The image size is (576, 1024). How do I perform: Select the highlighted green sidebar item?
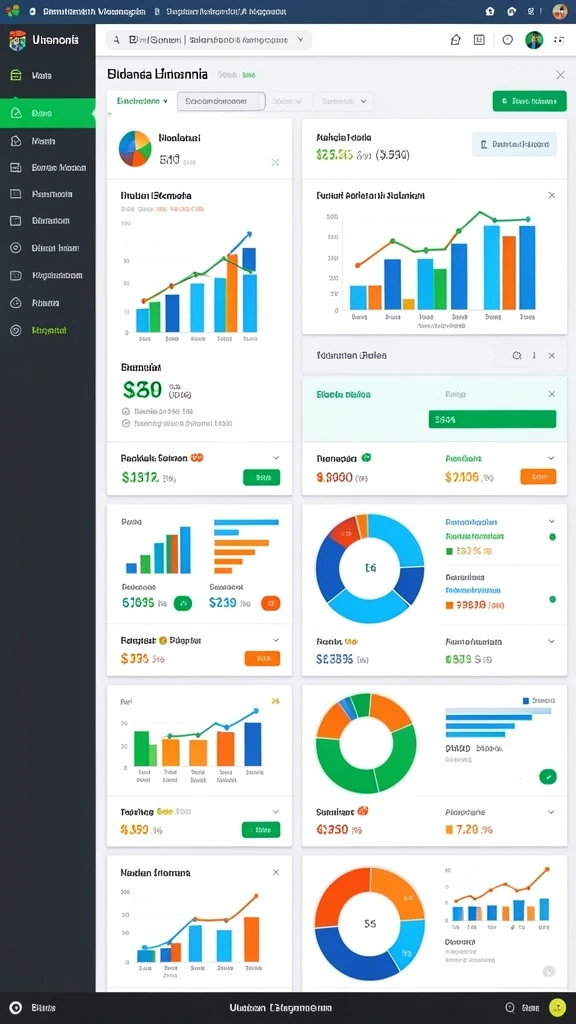point(48,113)
